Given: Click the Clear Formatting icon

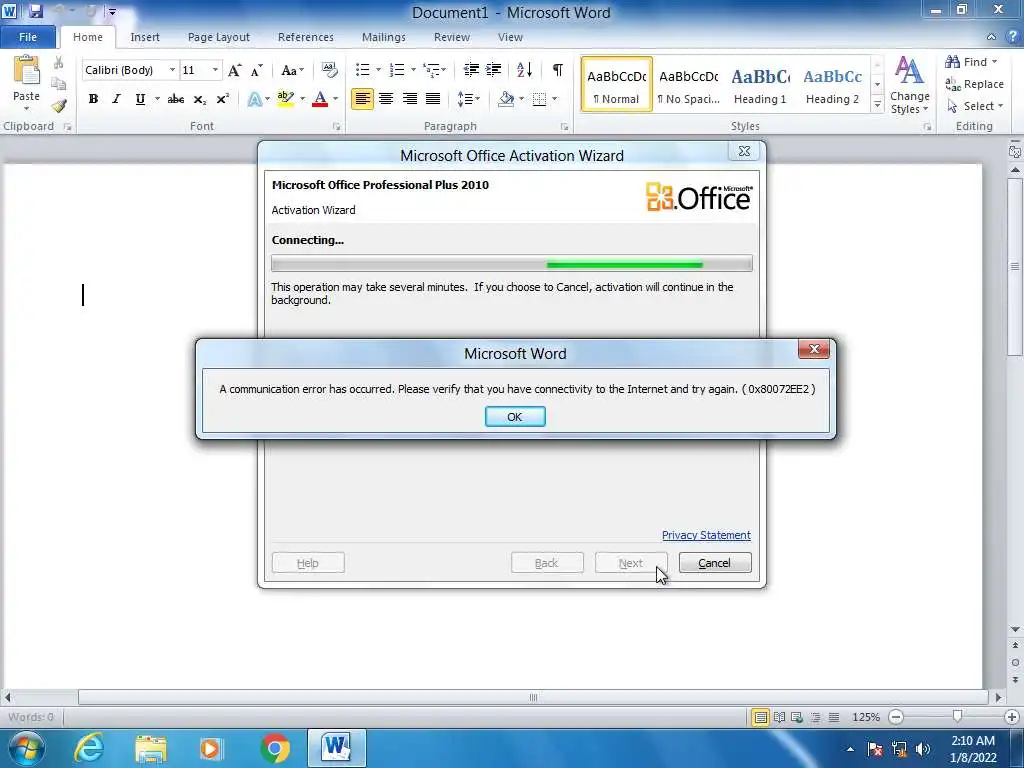Looking at the screenshot, I should [330, 70].
